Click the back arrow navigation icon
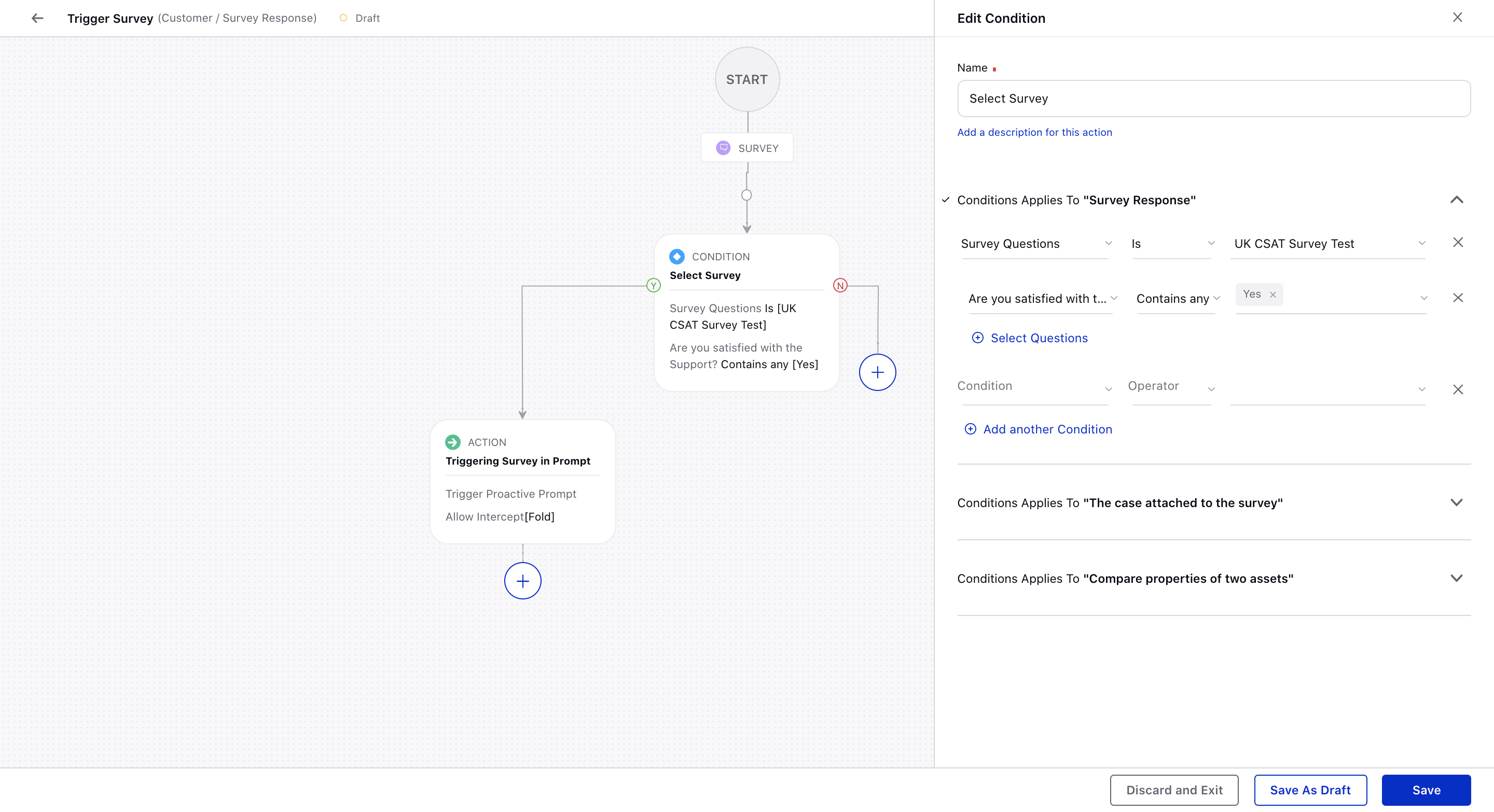This screenshot has height=812, width=1494. pos(36,18)
